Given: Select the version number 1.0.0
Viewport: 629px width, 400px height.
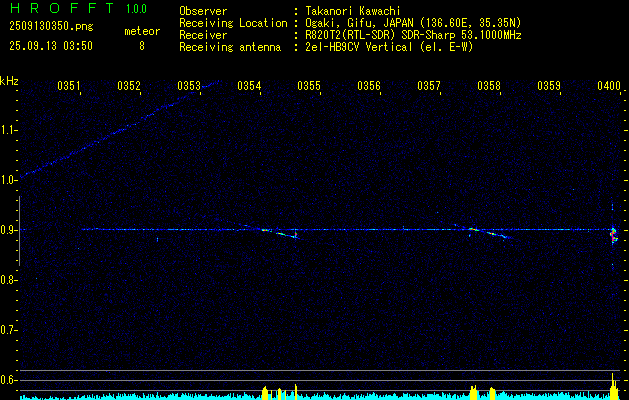Looking at the screenshot, I should coord(136,9).
